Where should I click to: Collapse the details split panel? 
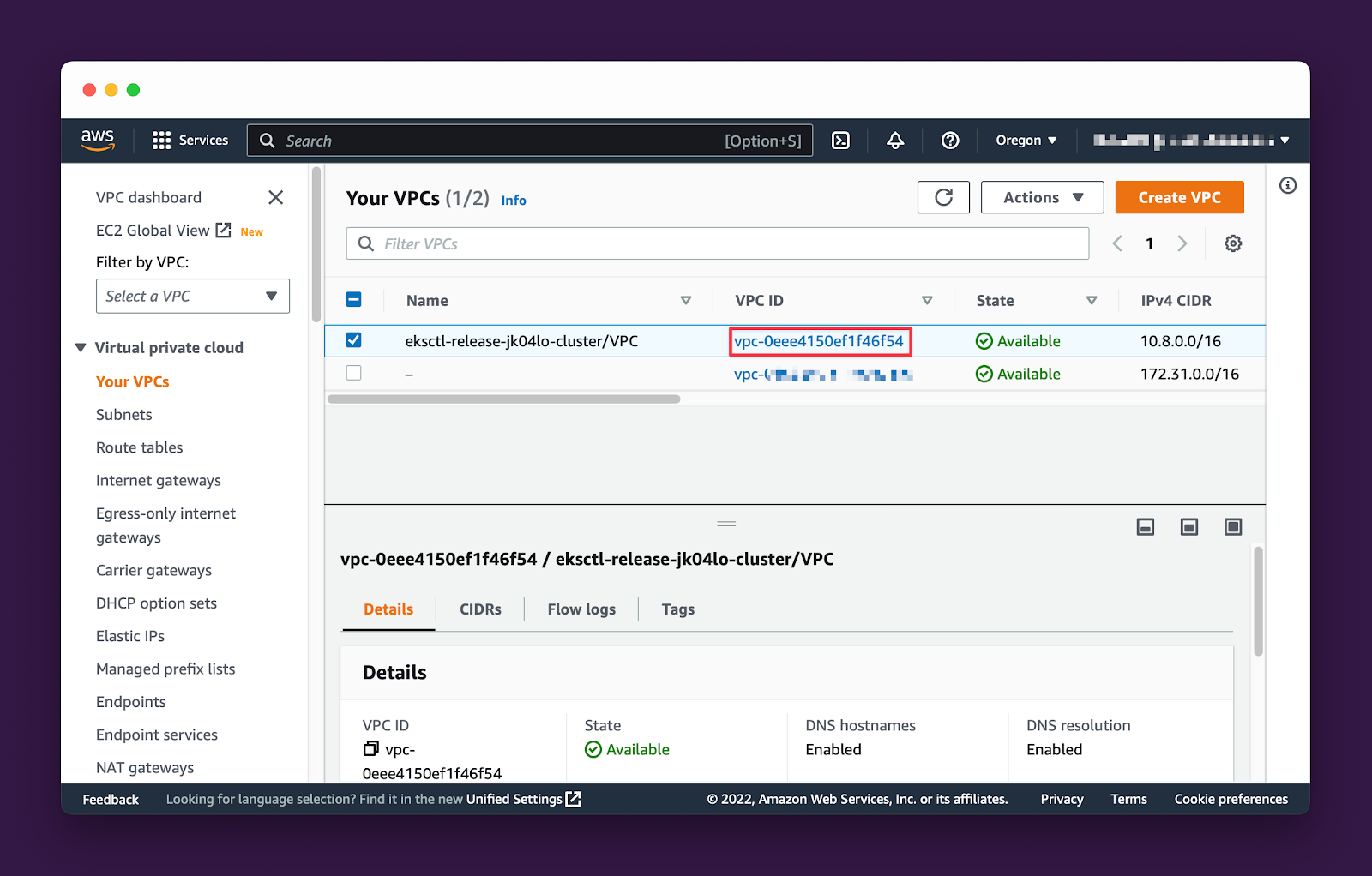1146,526
